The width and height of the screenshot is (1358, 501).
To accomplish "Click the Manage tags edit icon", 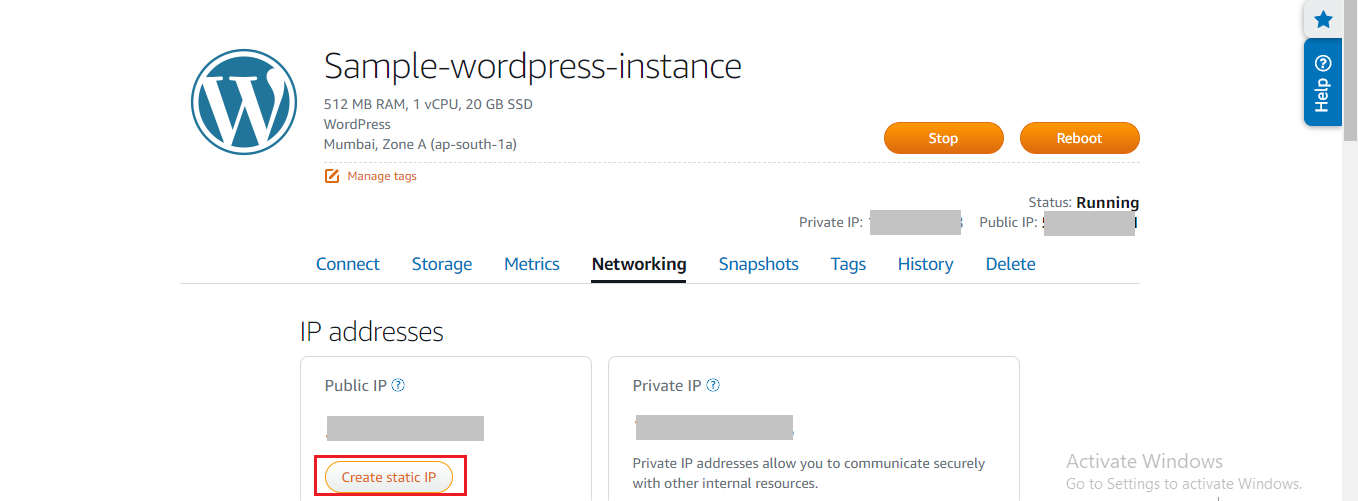I will 332,176.
